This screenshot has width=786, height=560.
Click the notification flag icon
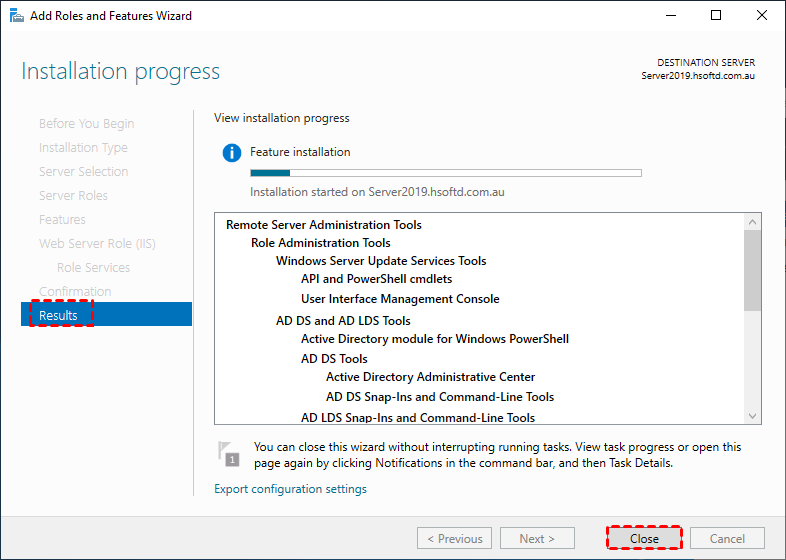229,453
